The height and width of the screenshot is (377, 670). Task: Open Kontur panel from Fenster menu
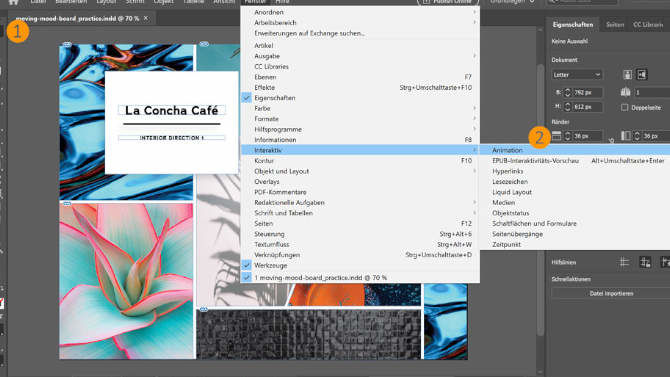tap(360, 161)
